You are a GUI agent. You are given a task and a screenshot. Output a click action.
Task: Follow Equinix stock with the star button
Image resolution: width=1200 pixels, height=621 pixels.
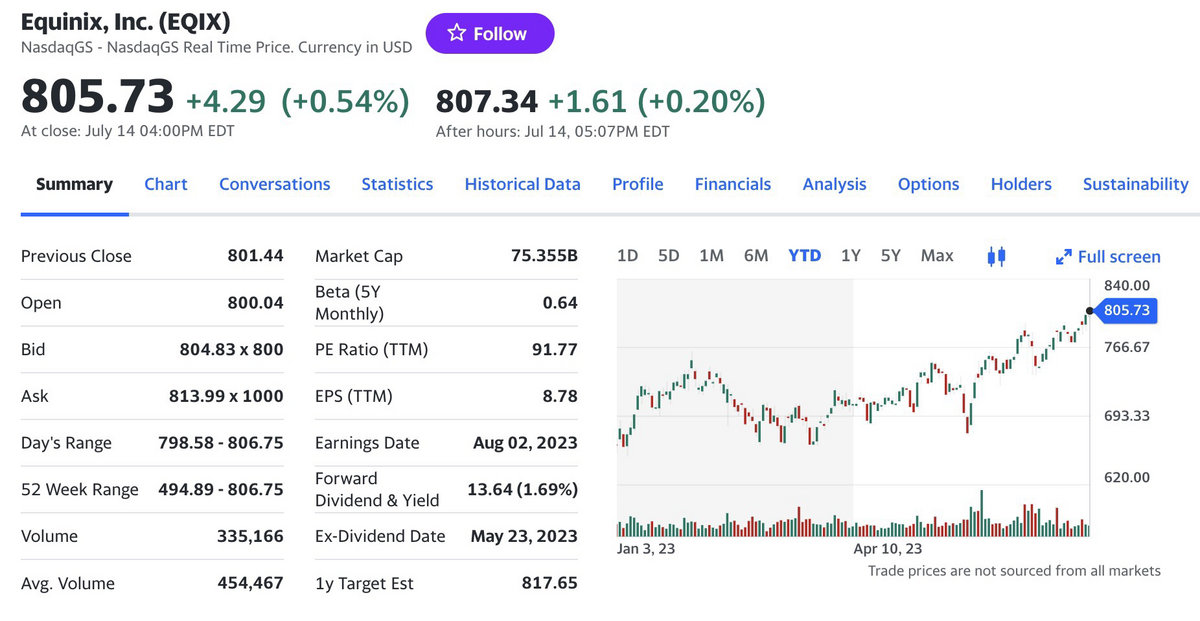[489, 33]
